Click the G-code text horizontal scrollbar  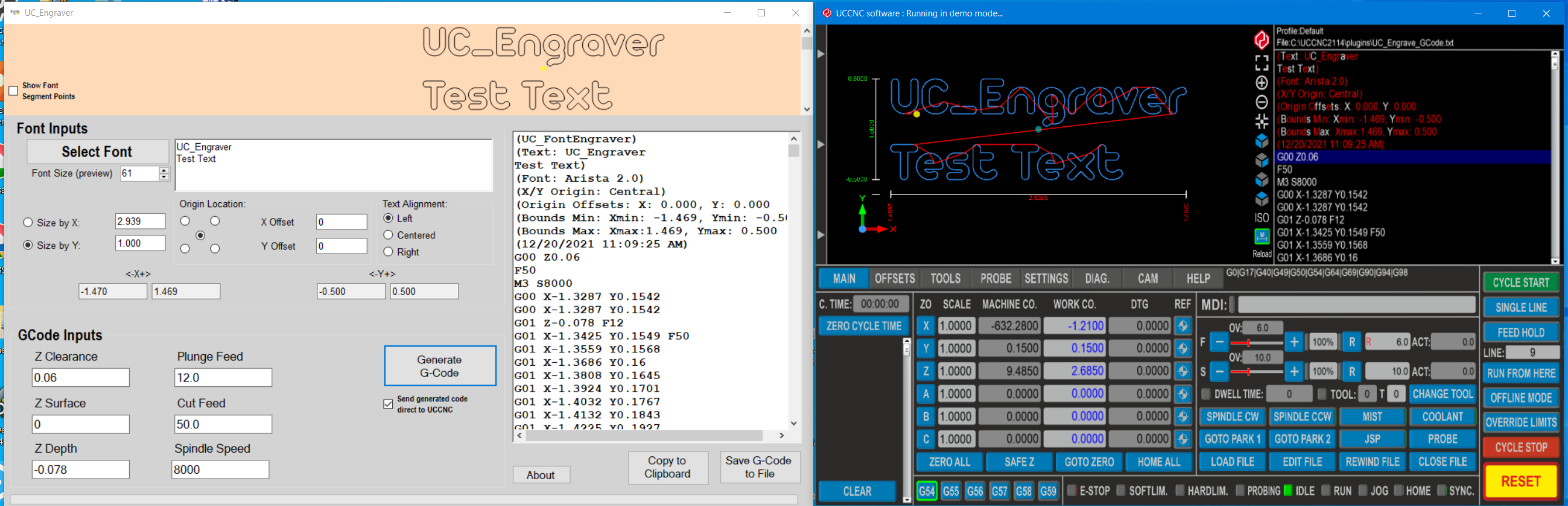(644, 435)
